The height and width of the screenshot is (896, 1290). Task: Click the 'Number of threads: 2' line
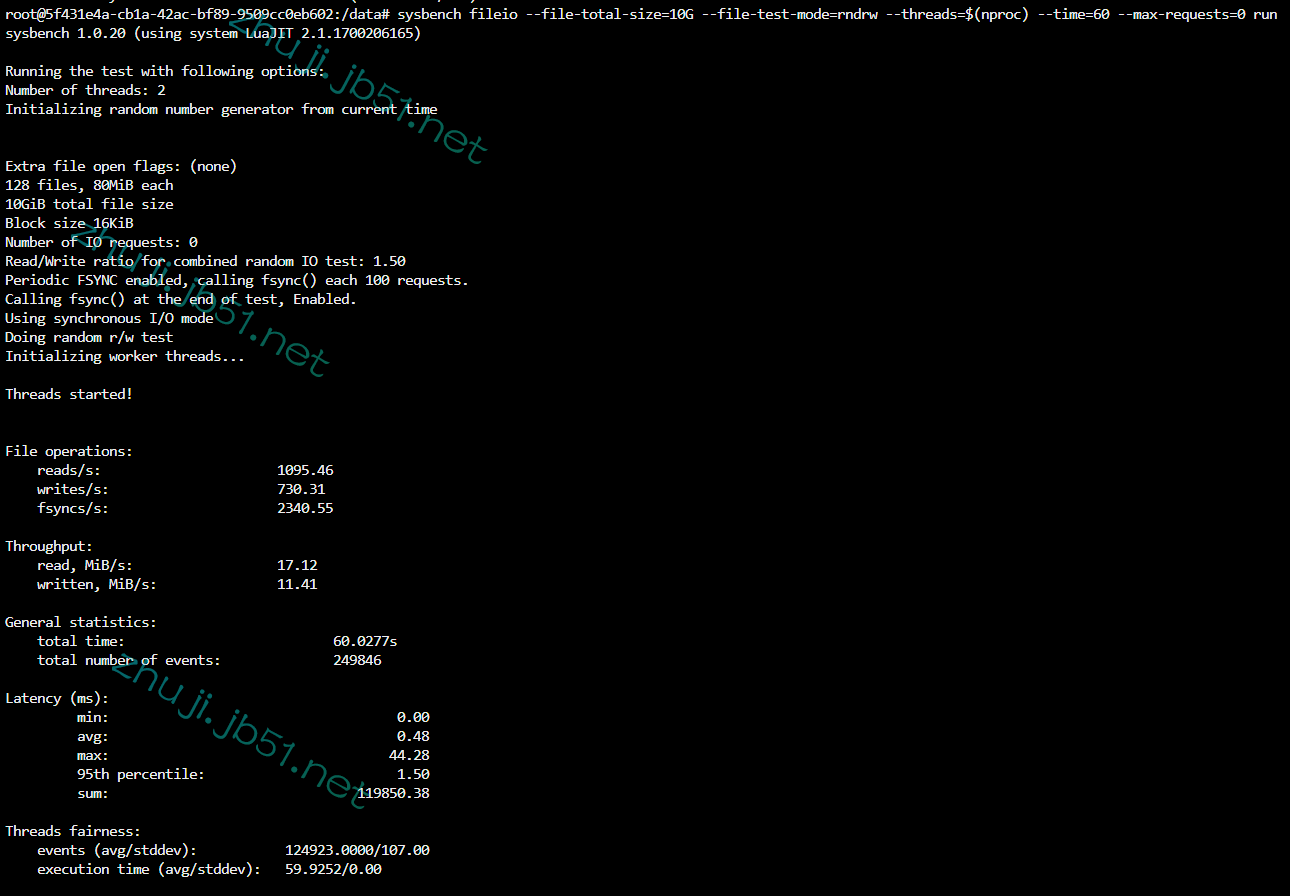[x=85, y=90]
